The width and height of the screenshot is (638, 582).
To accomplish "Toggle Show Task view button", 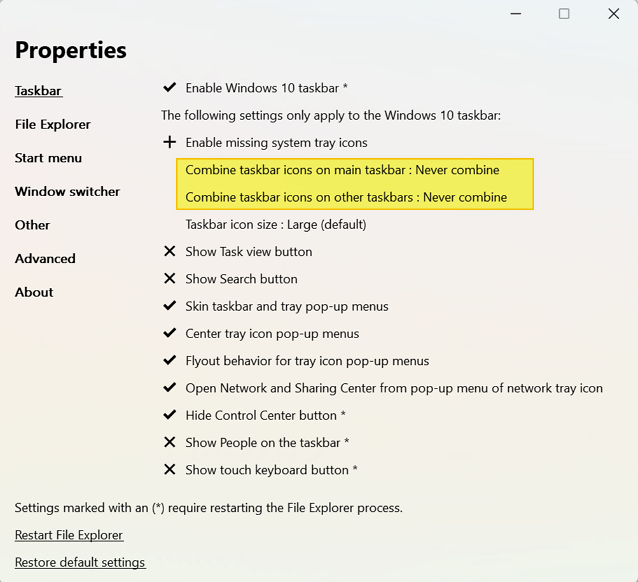I will (x=237, y=252).
